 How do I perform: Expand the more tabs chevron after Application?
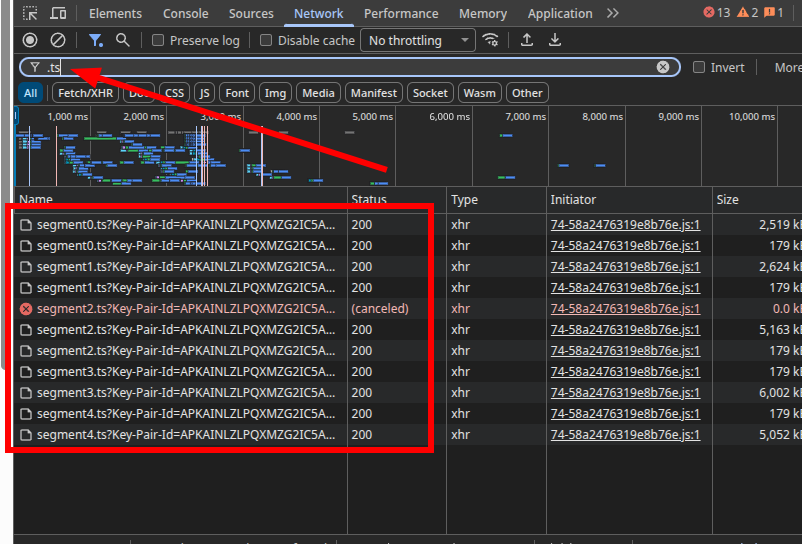tap(612, 14)
